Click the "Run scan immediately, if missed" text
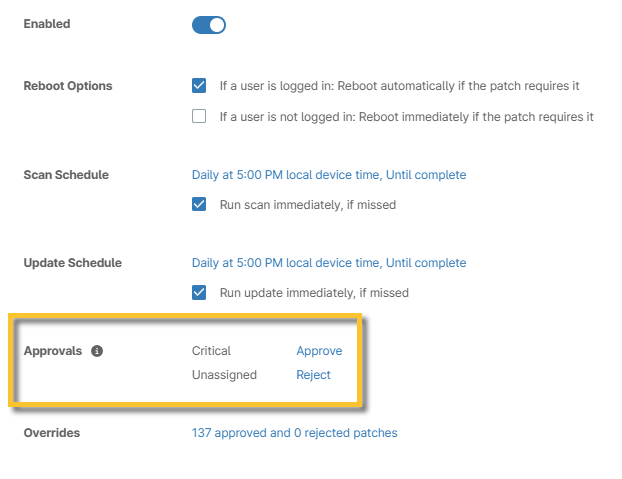 [x=308, y=205]
